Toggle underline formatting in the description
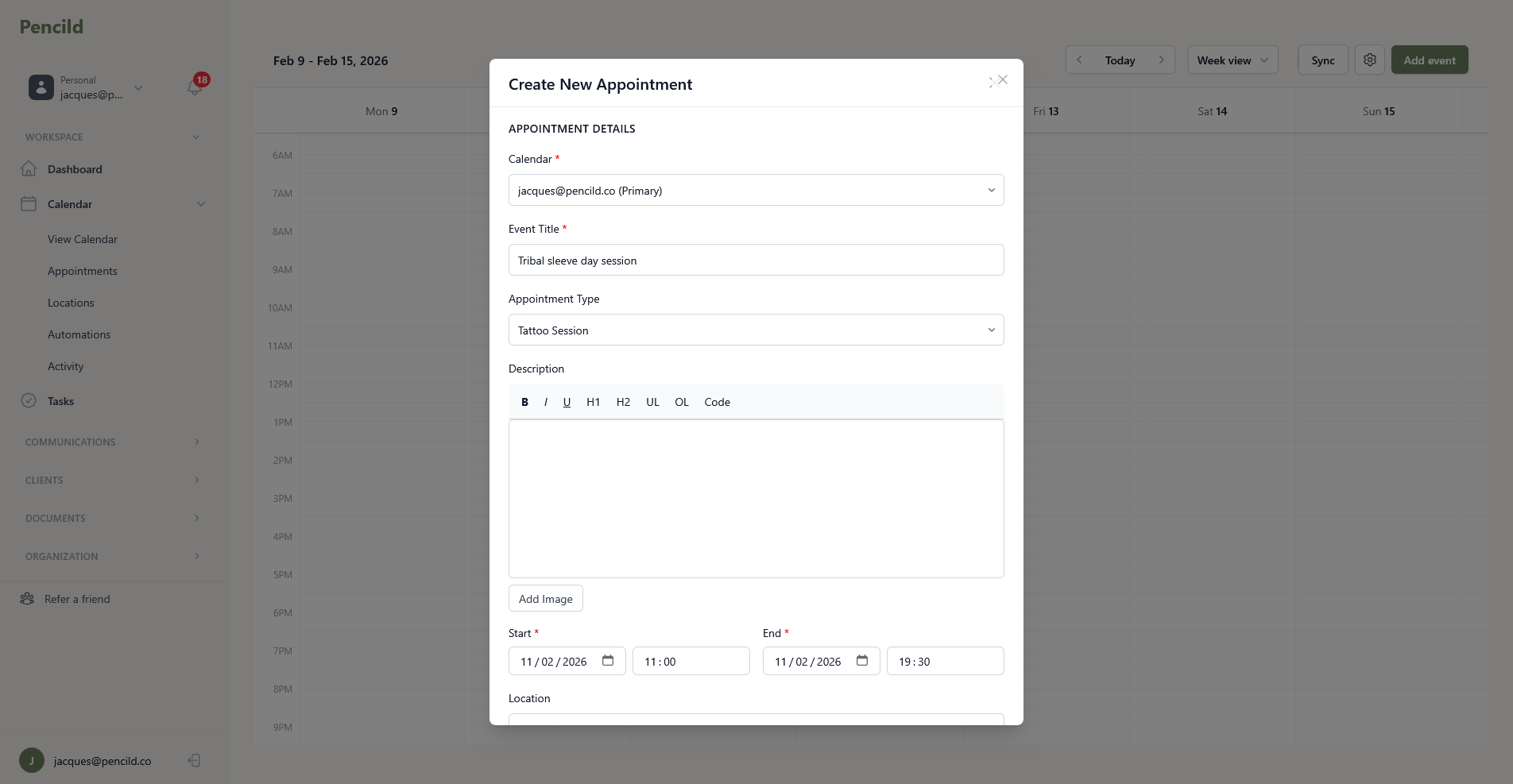The height and width of the screenshot is (784, 1513). pos(567,402)
